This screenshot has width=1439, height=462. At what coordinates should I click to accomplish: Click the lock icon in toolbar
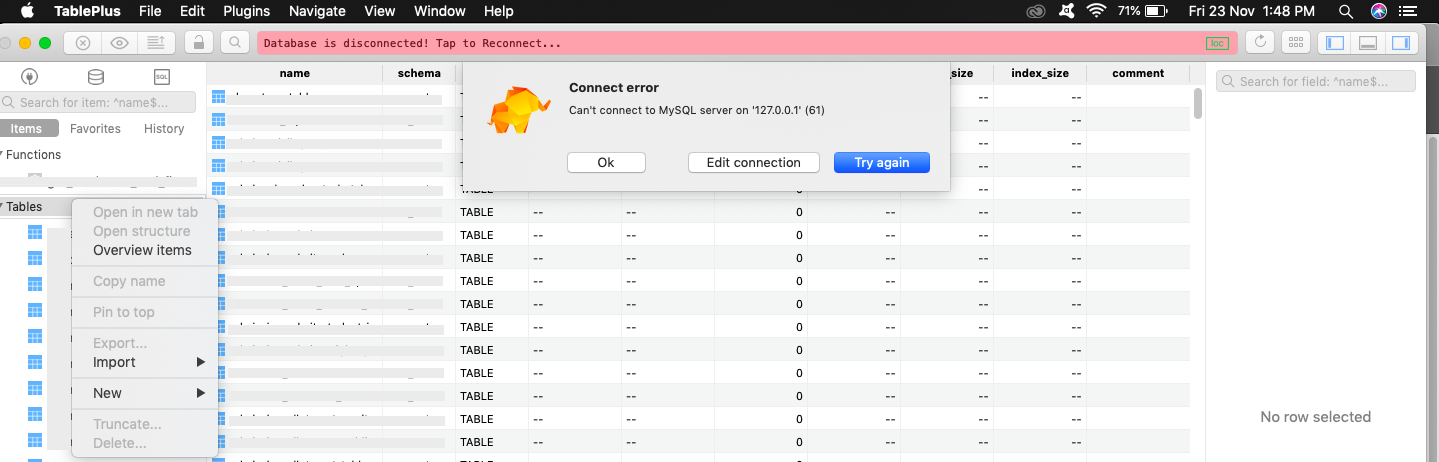coord(199,43)
